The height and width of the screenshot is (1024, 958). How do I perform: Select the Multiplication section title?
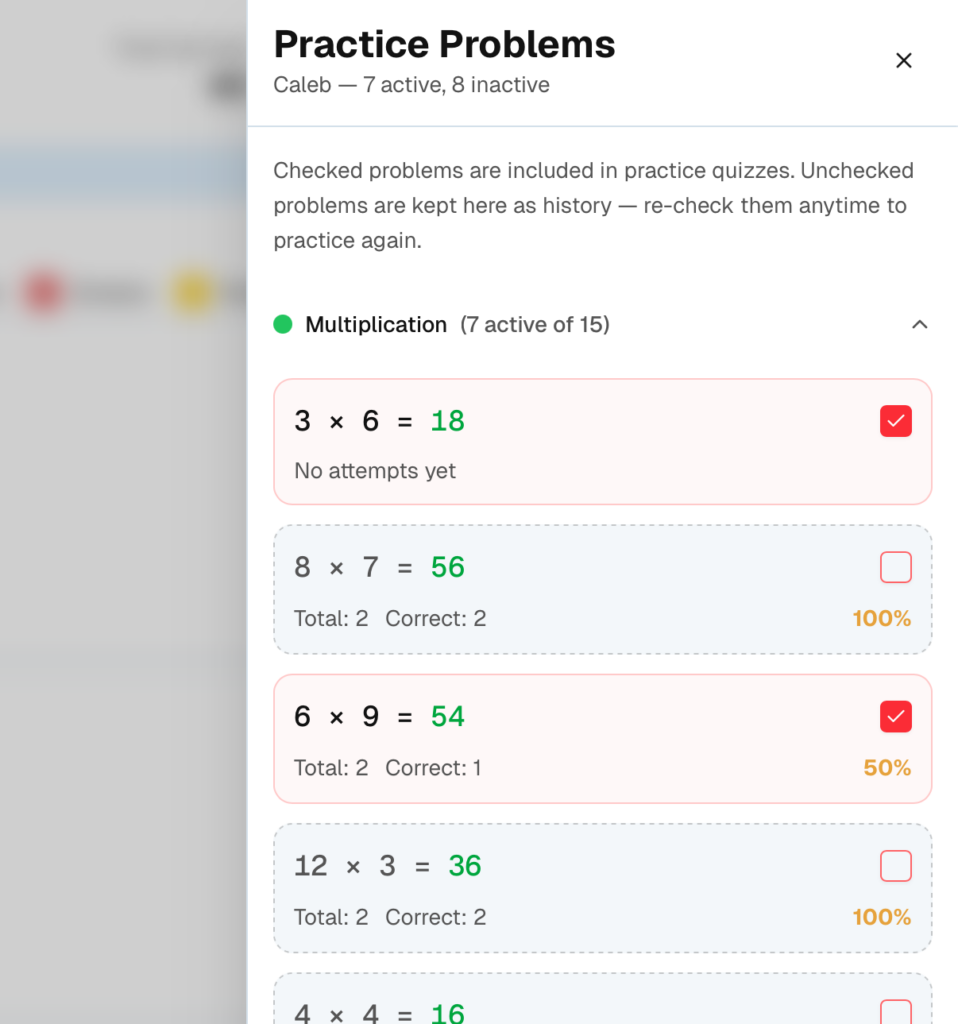(376, 325)
